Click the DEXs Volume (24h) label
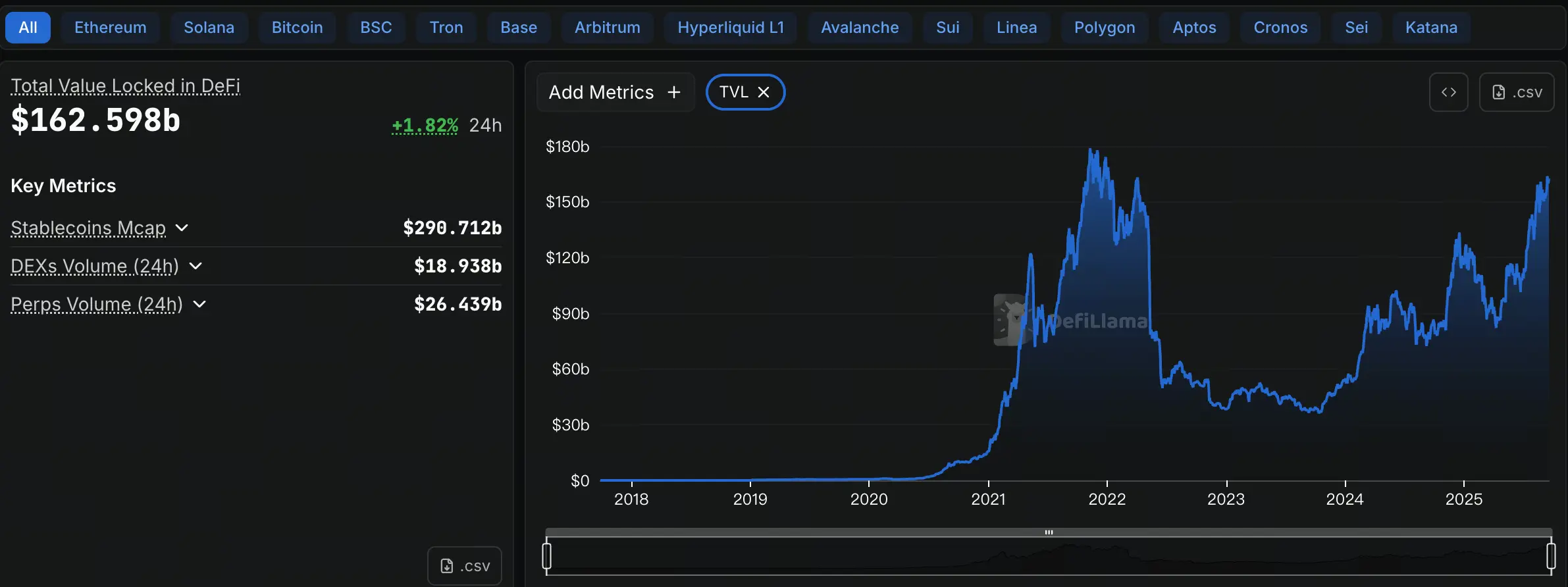 [x=95, y=266]
